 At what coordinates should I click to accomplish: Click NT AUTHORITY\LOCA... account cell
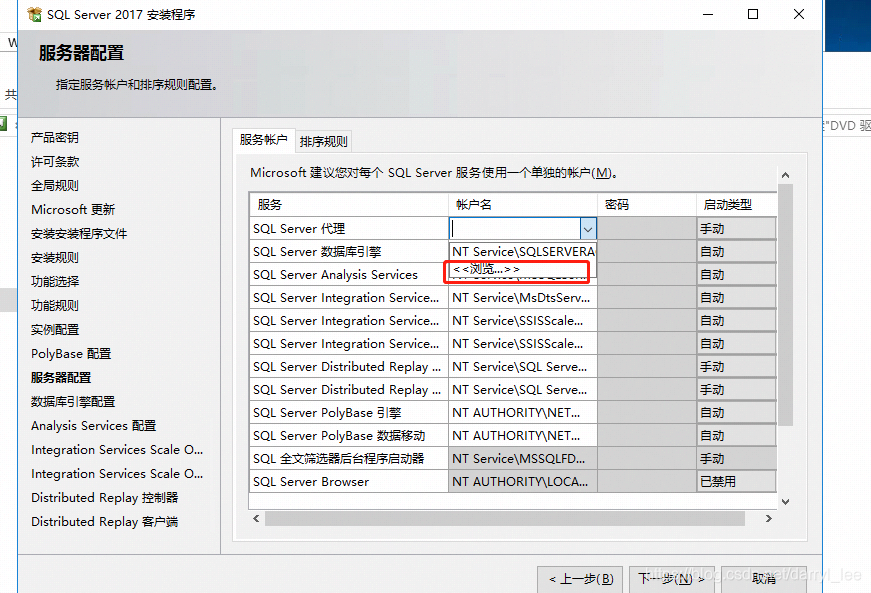pyautogui.click(x=523, y=481)
